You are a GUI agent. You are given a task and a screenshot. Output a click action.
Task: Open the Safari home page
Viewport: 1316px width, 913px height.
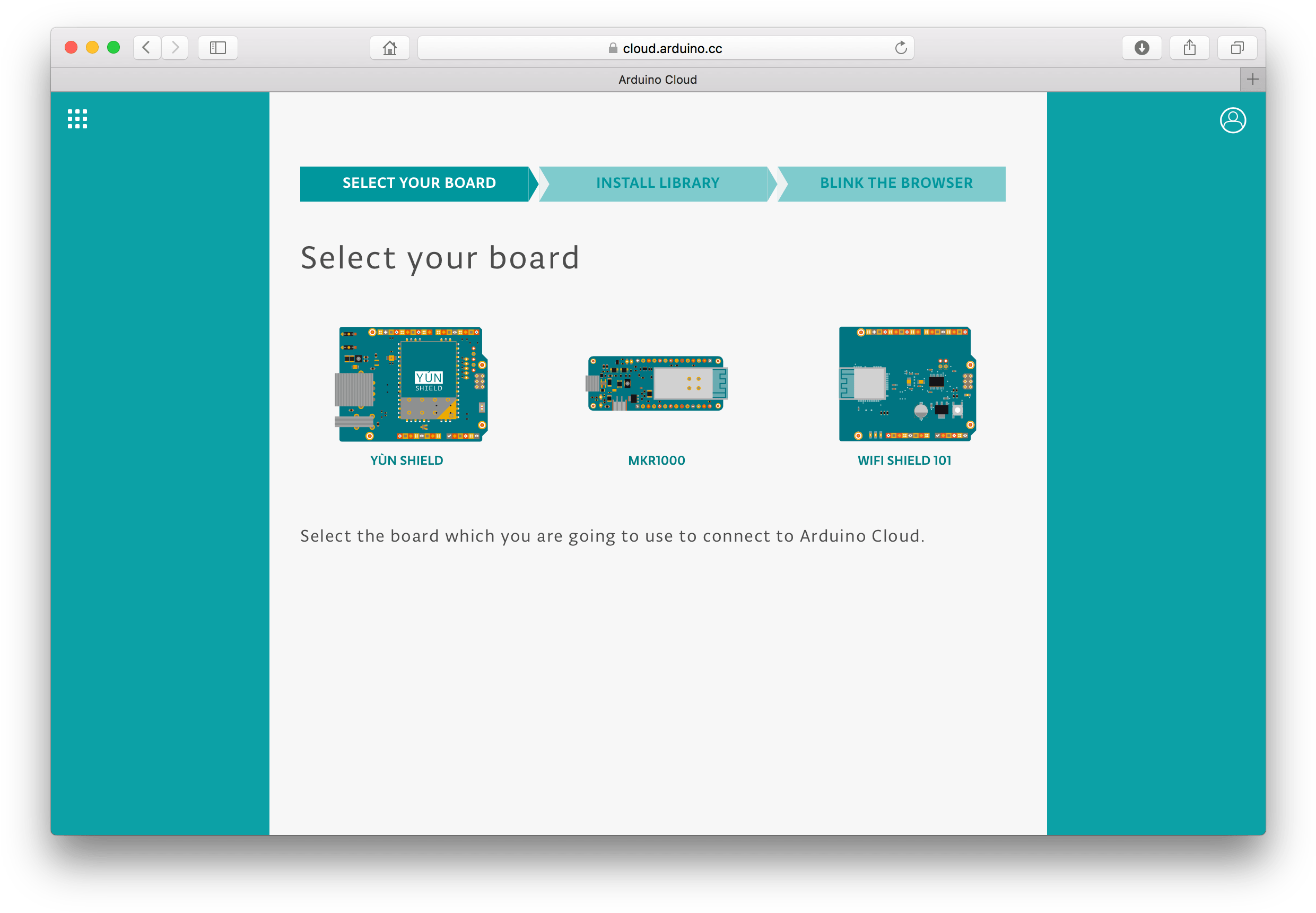pos(389,48)
